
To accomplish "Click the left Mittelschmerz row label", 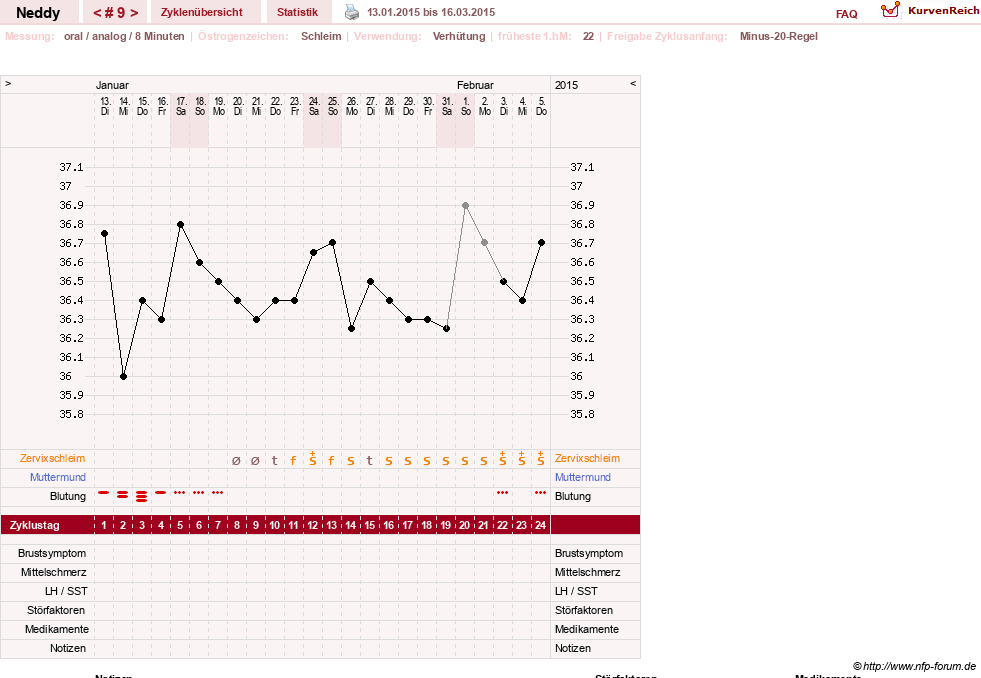I will 54,572.
